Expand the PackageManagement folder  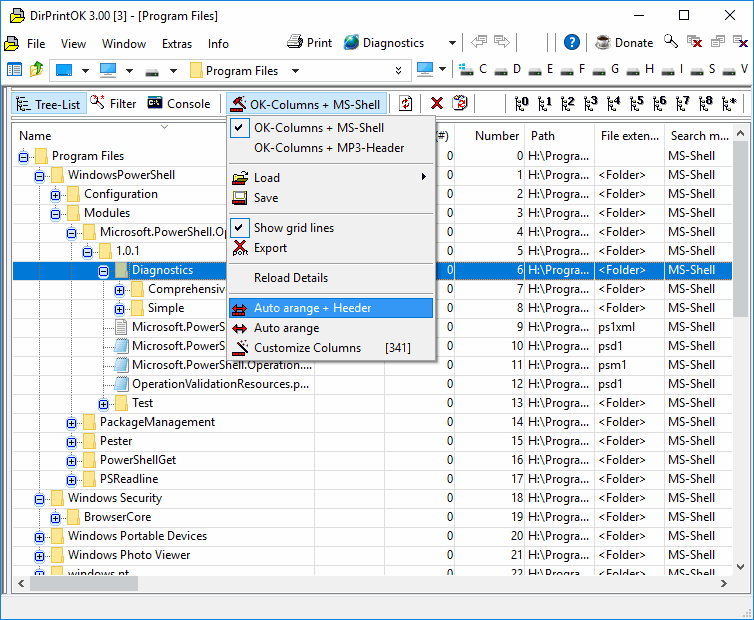[72, 423]
